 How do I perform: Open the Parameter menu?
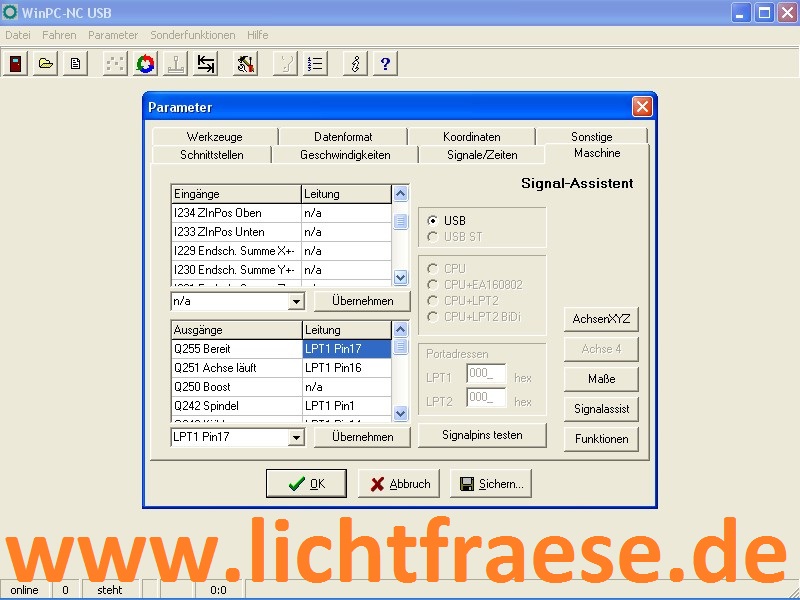(113, 35)
